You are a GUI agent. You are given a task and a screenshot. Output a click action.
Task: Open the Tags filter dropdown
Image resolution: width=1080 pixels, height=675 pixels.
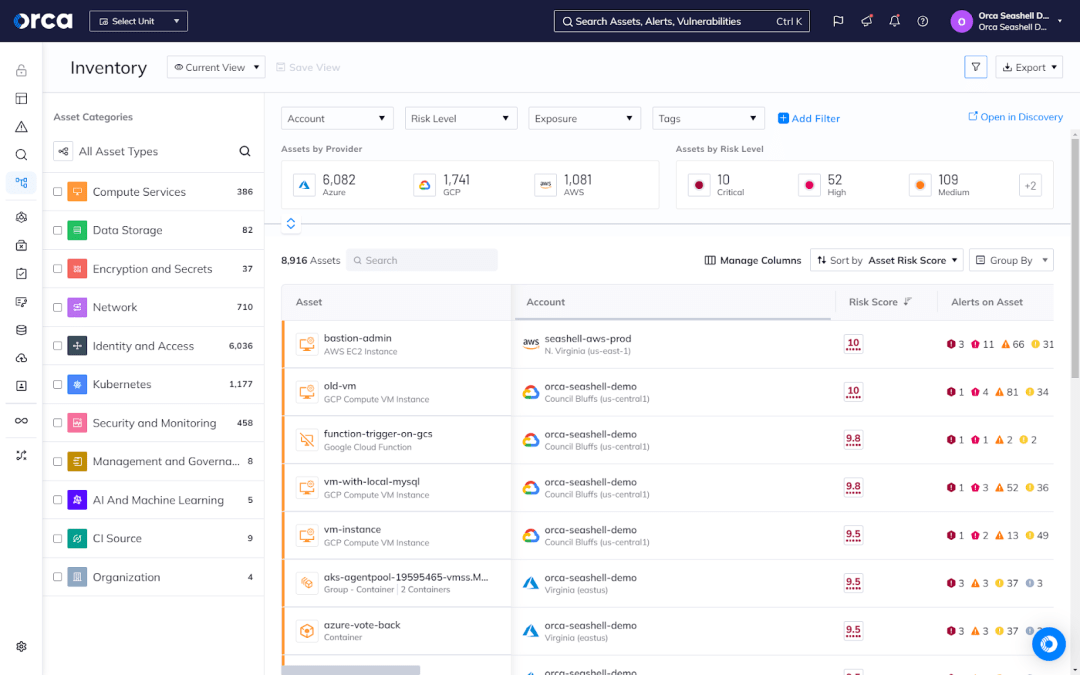[x=708, y=118]
